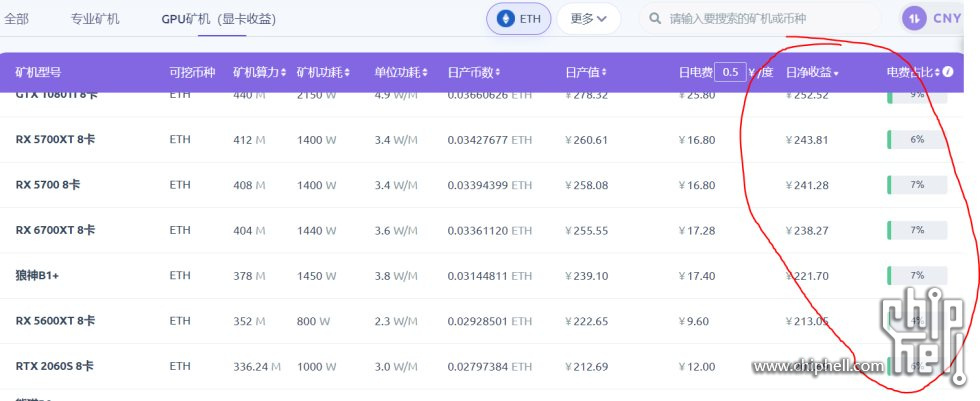Click efficiency value 3.8 W/M

coord(396,276)
